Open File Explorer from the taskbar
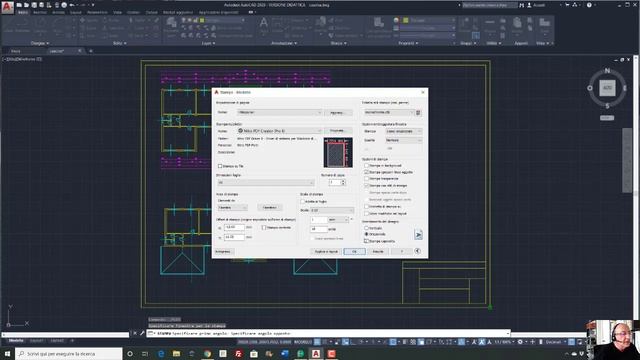The height and width of the screenshot is (360, 640). [x=176, y=353]
